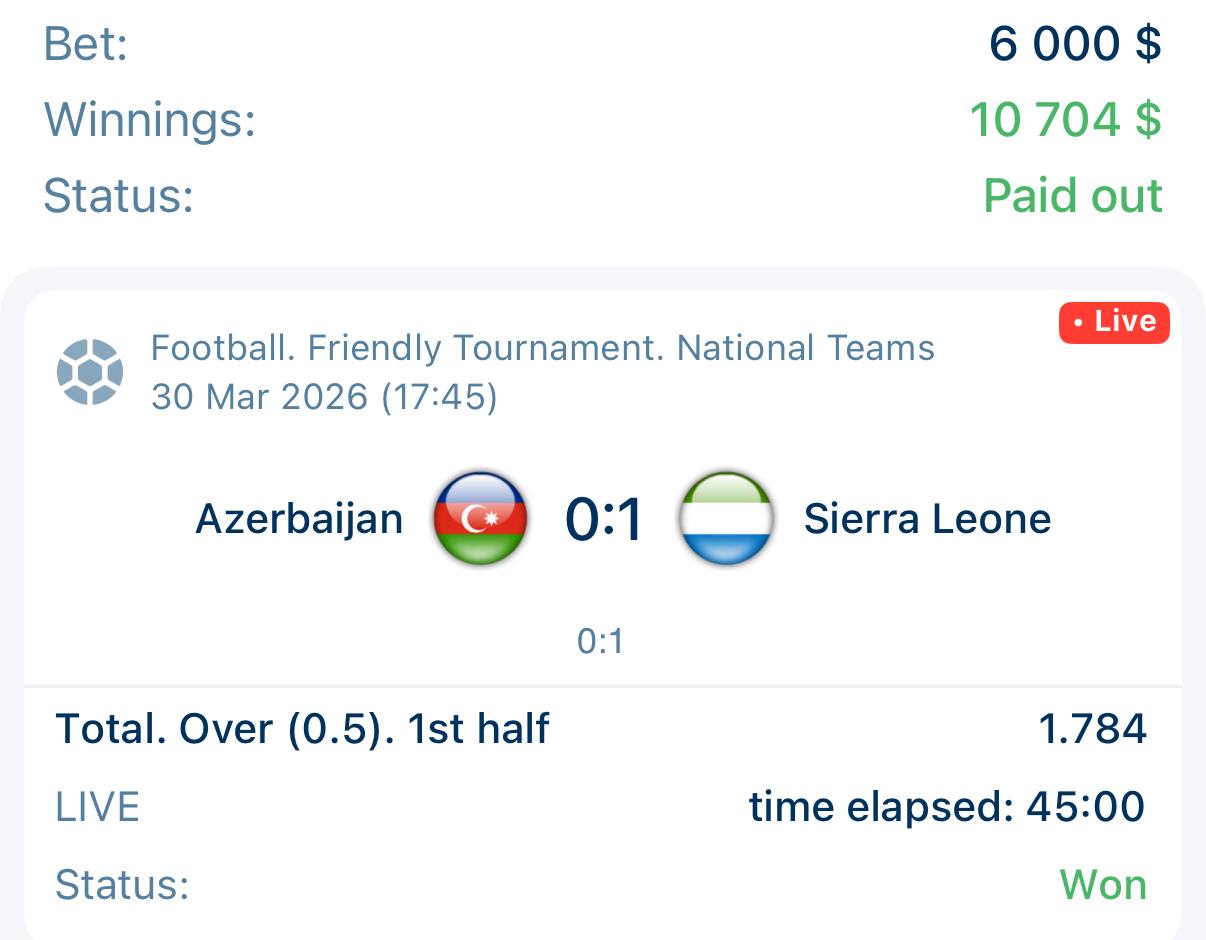Click the odds value 1.784

(x=1093, y=729)
